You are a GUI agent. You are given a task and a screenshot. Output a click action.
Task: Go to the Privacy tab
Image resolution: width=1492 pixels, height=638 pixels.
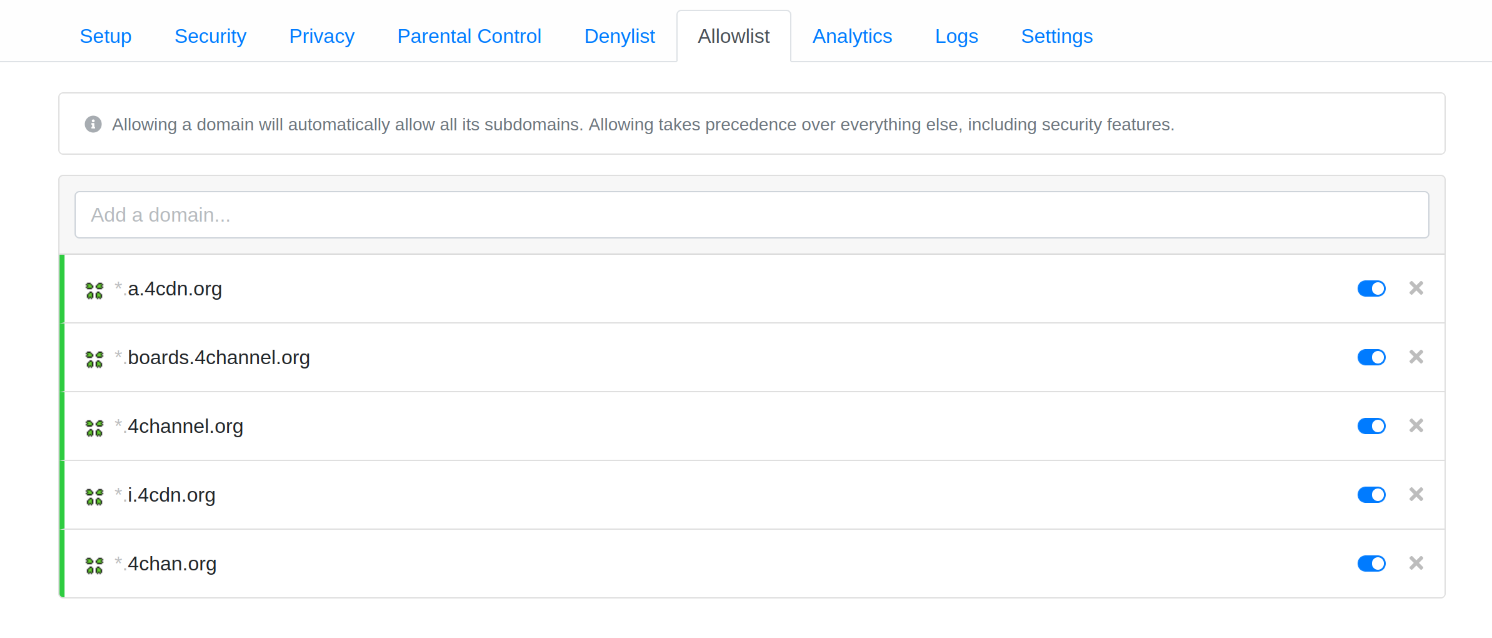[322, 36]
